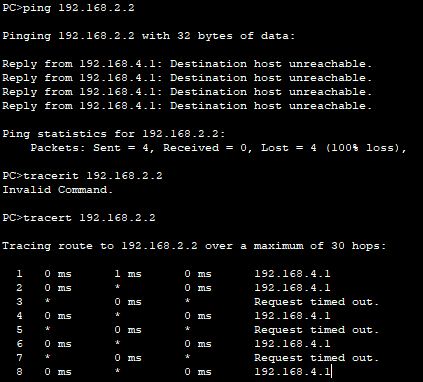423x382 pixels.
Task: Click the 192.168.4.1 address in hop 4 row
Action: point(292,316)
